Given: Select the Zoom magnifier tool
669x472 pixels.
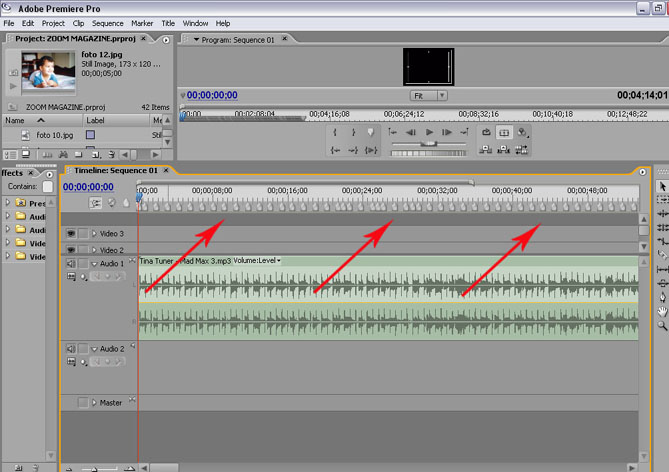Looking at the screenshot, I should [661, 325].
